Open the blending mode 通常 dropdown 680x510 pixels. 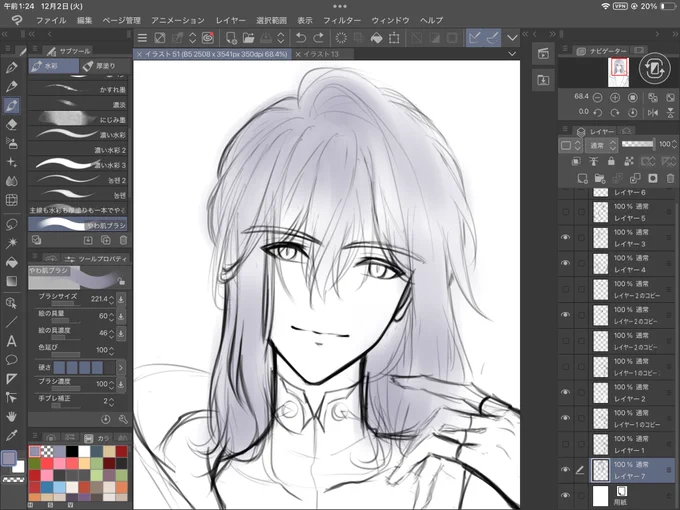click(x=601, y=145)
